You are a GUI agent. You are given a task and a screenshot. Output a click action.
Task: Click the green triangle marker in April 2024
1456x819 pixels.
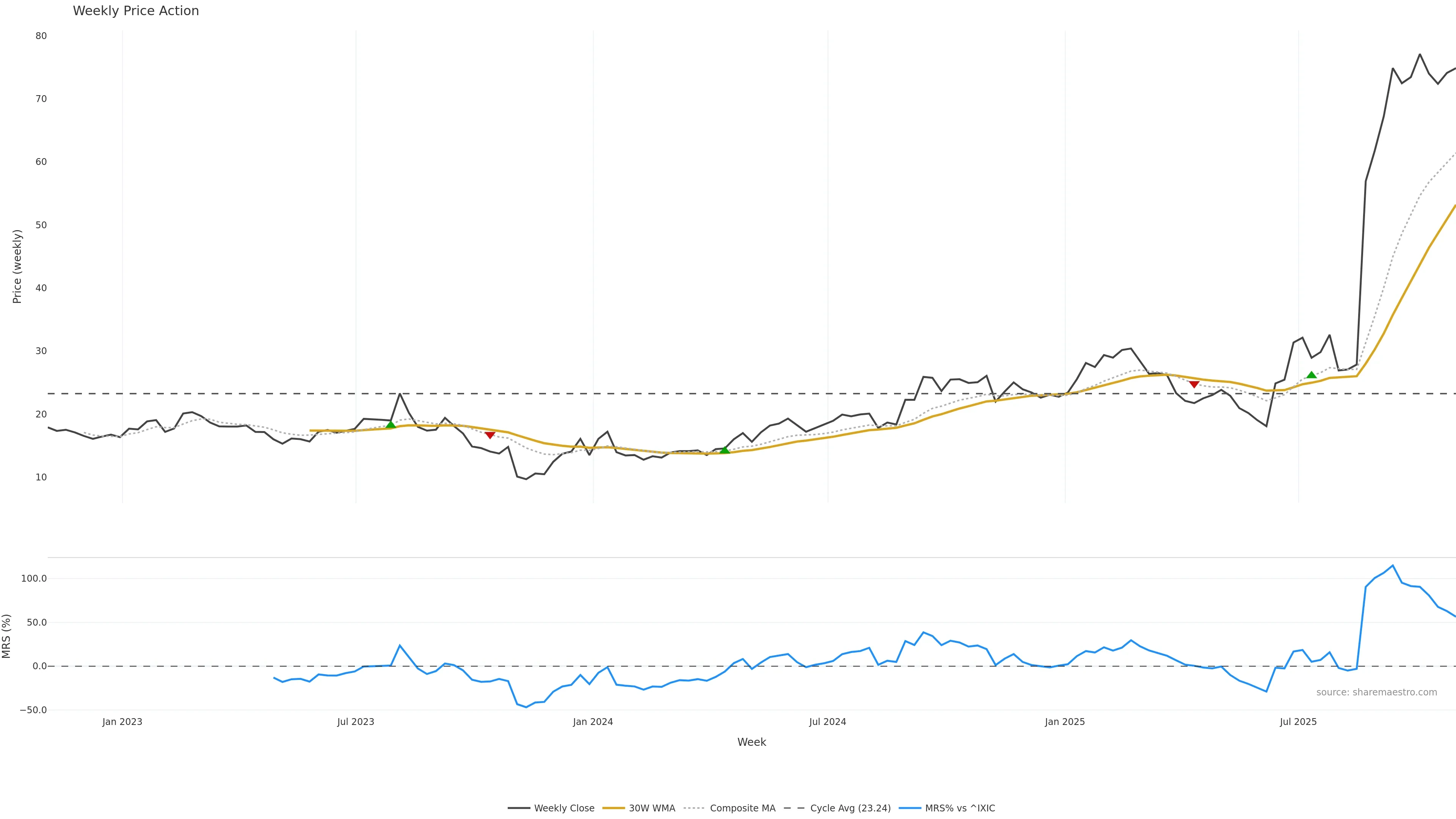(725, 450)
